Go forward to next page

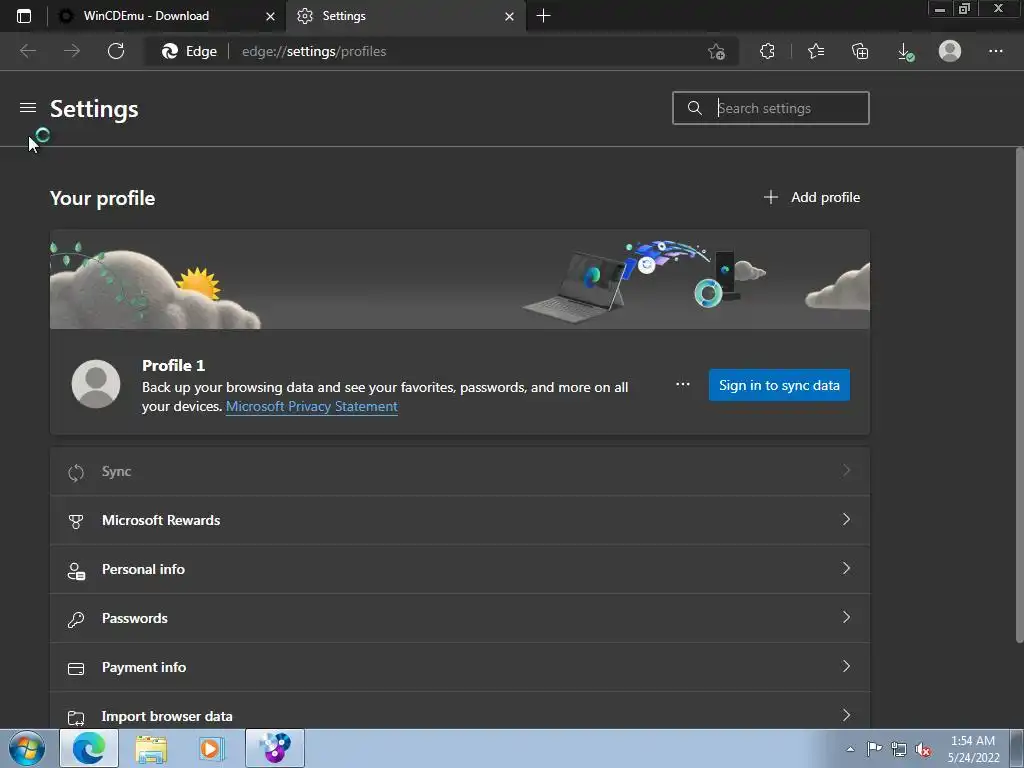coord(72,51)
